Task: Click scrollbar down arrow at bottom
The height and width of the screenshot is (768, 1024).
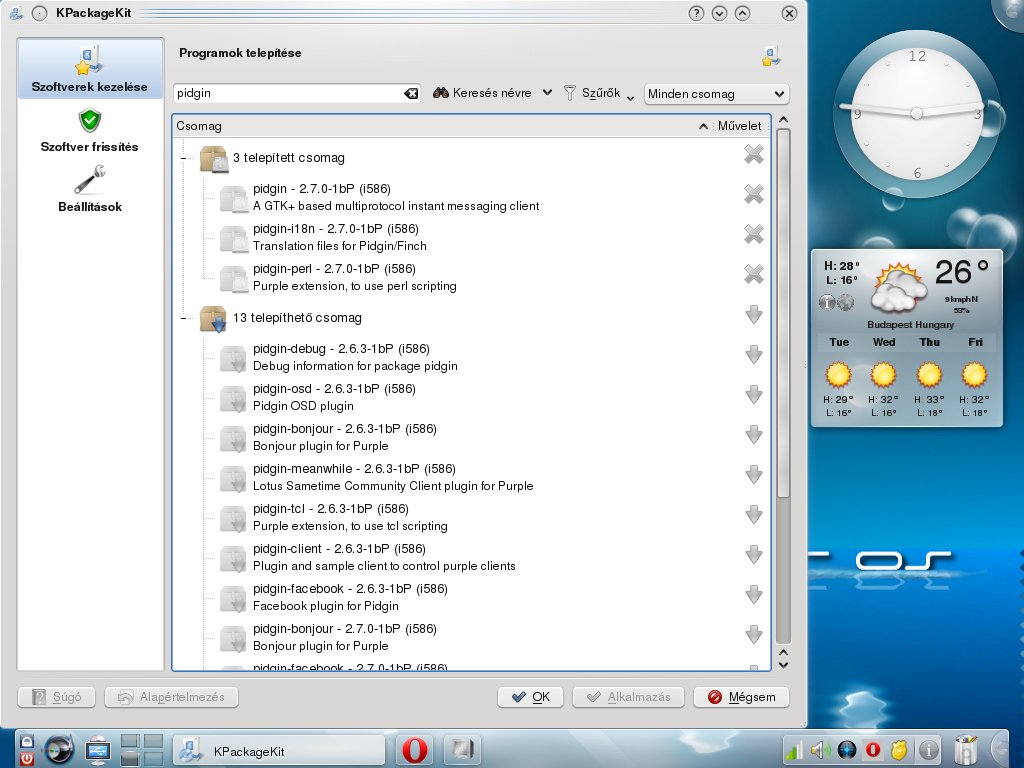Action: tap(784, 665)
